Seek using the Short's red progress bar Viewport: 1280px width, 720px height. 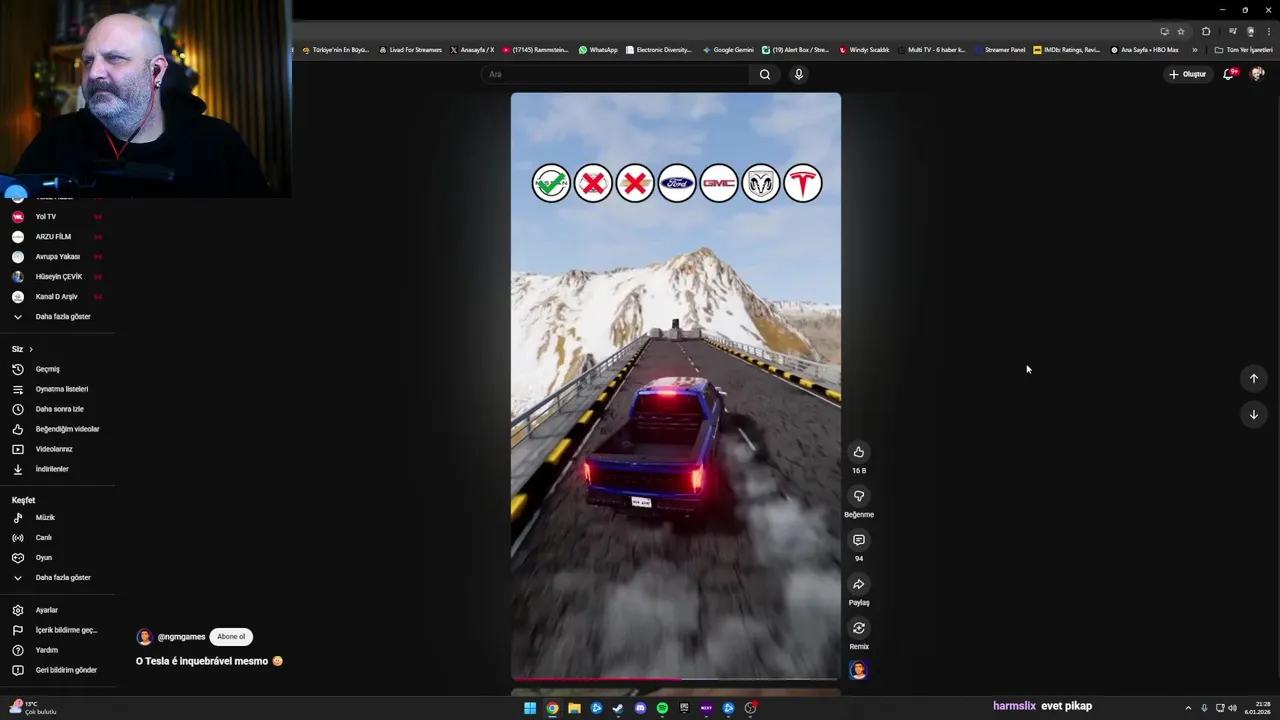pos(676,679)
